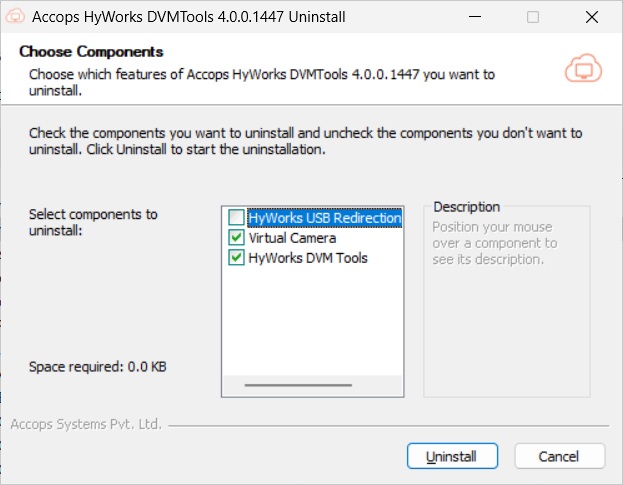
Task: Click the greyed-out maximize button
Action: (x=532, y=17)
